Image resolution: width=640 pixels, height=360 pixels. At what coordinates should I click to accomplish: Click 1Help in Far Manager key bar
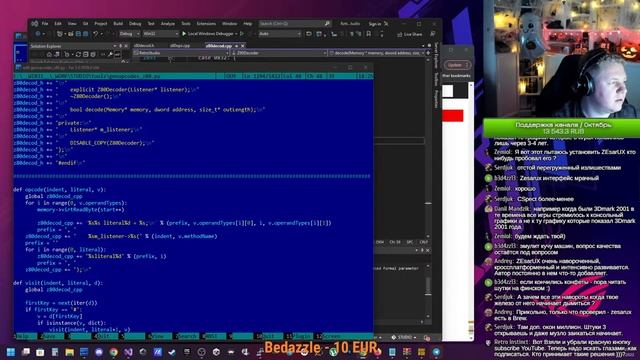(26, 336)
